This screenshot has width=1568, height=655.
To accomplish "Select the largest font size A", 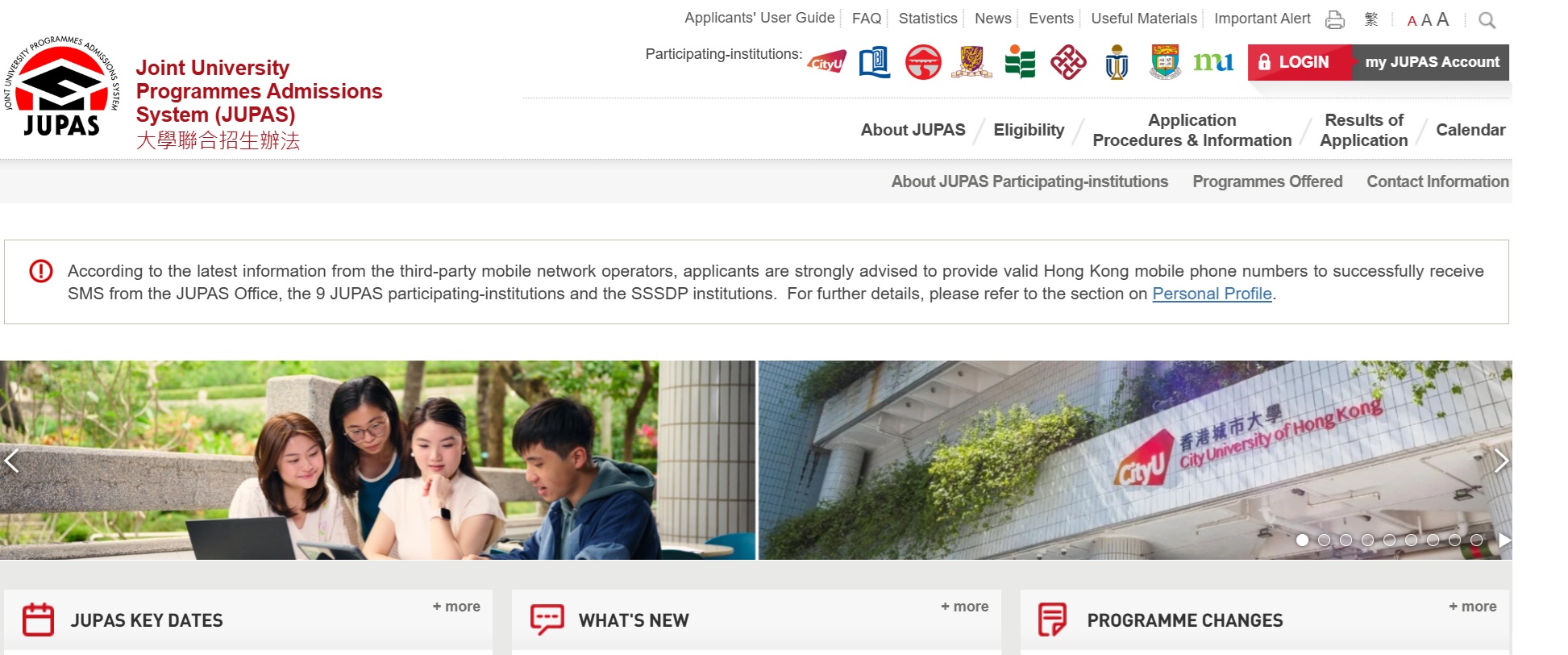I will tap(1443, 19).
